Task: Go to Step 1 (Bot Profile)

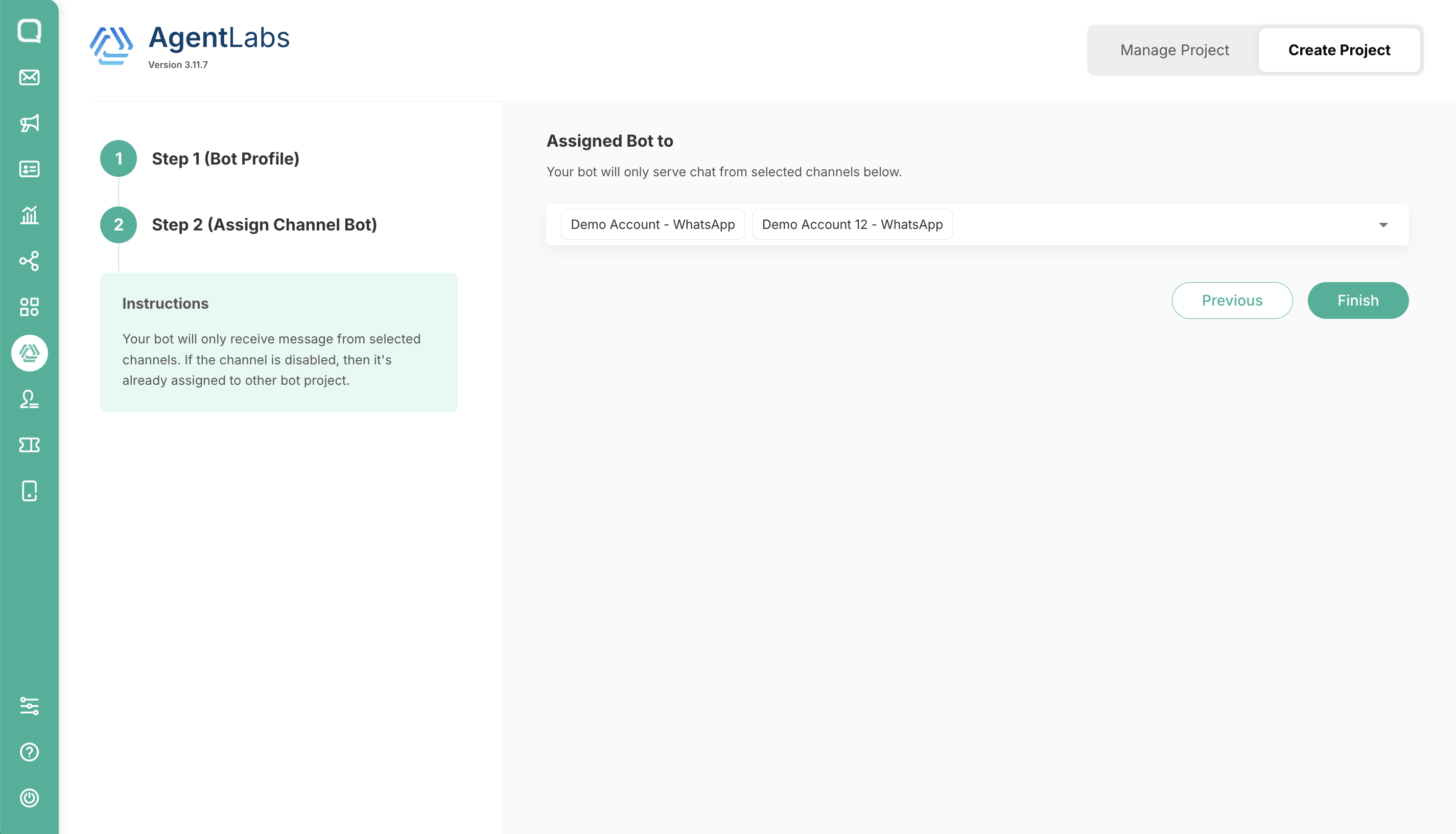Action: pos(226,158)
